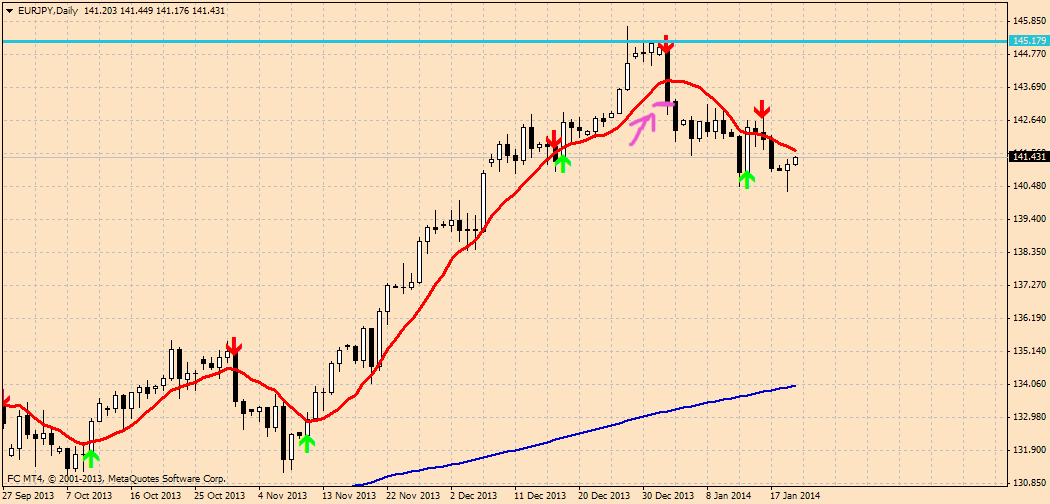Click the 8 Jan 2014 date label

click(x=729, y=496)
